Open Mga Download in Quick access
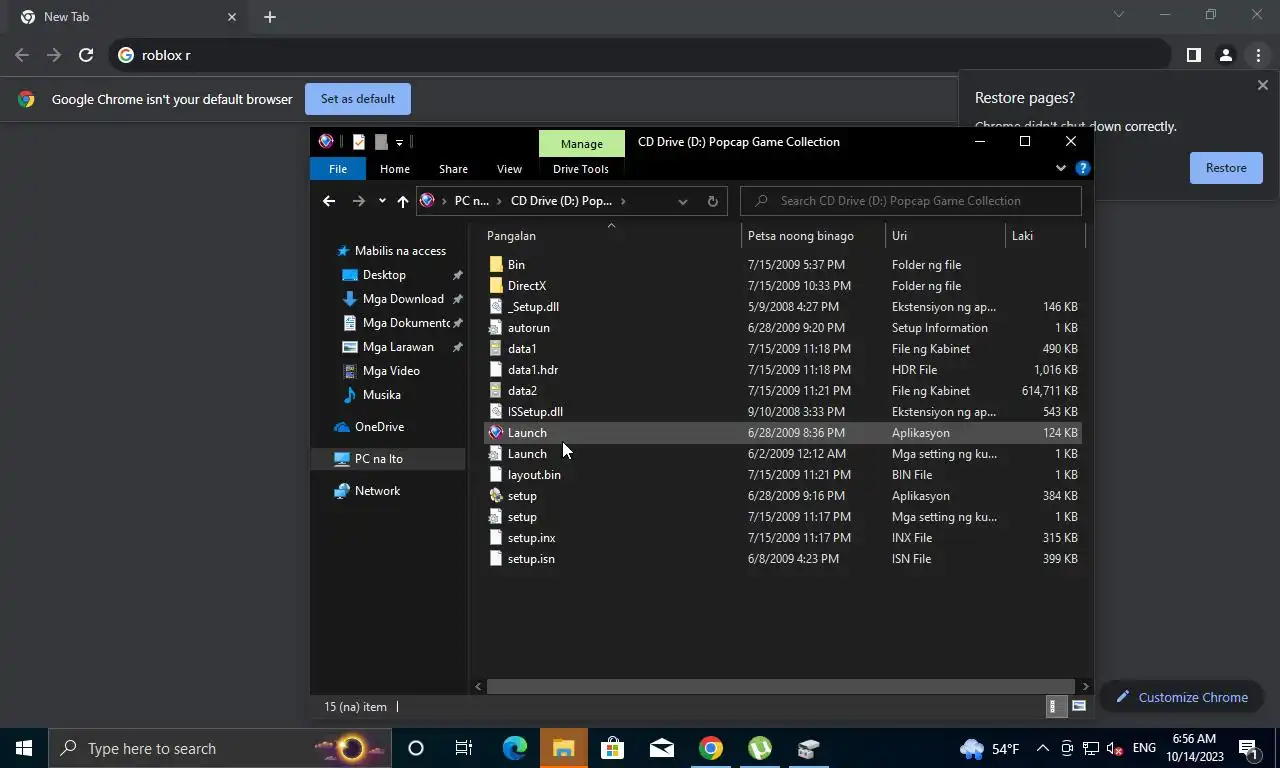This screenshot has height=768, width=1280. point(403,299)
